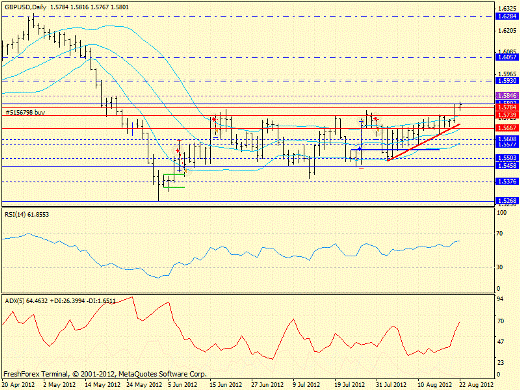Select the 1.6284 price level label
This screenshot has width=520, height=390.
pos(507,17)
